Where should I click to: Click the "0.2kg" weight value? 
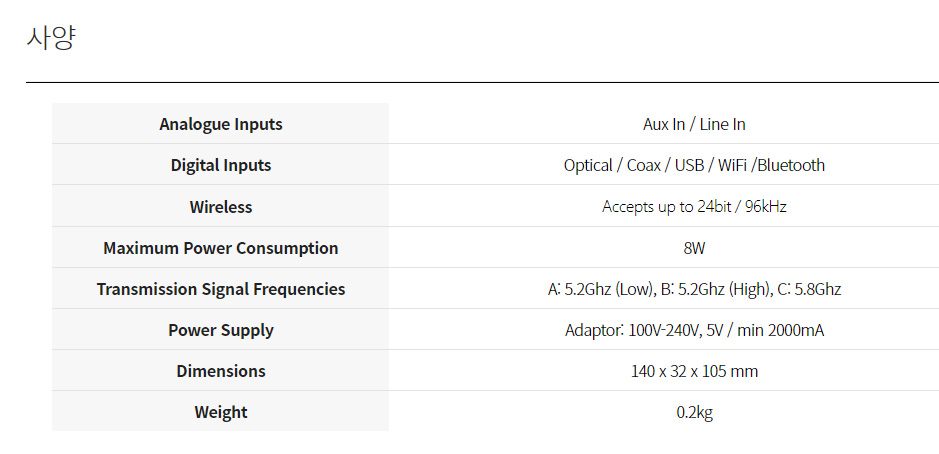694,412
